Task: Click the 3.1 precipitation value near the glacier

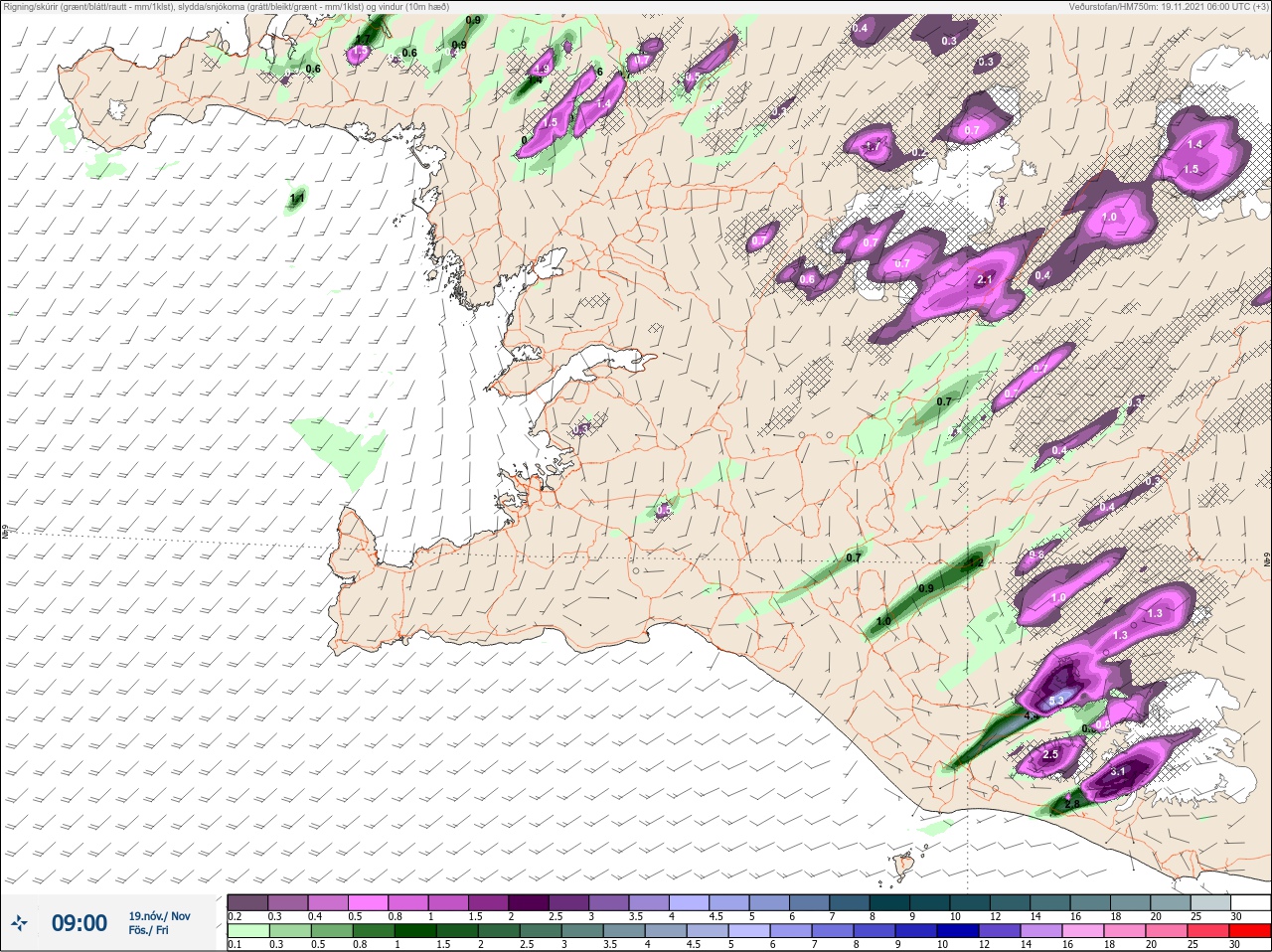Action: click(x=1117, y=772)
